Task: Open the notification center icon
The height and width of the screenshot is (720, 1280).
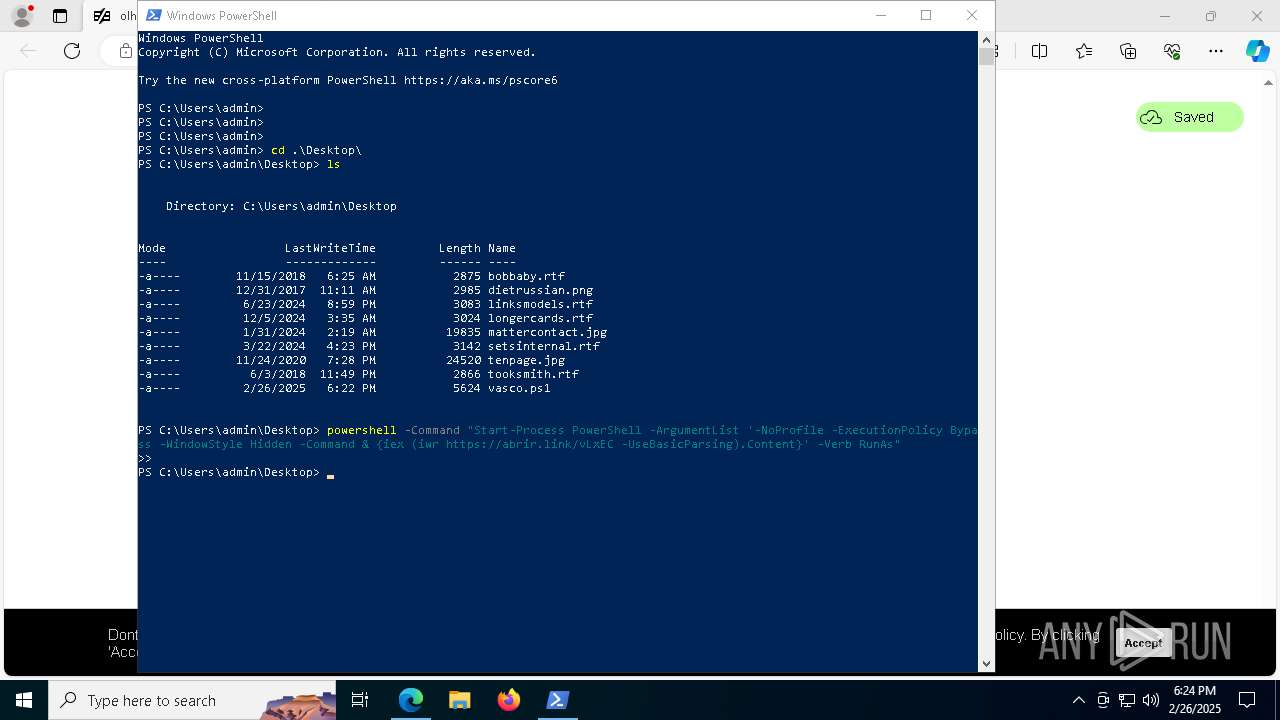Action: coord(1247,700)
